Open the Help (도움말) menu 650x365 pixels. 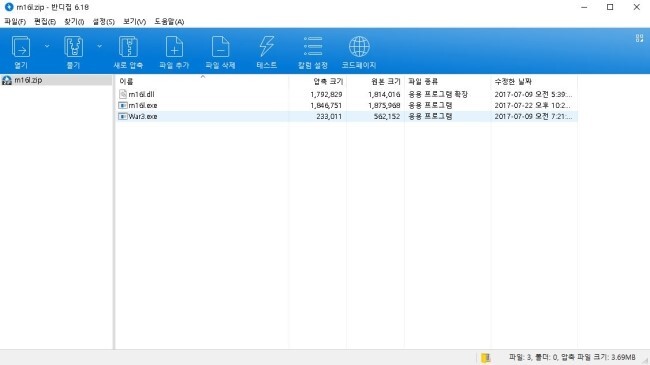[x=169, y=22]
